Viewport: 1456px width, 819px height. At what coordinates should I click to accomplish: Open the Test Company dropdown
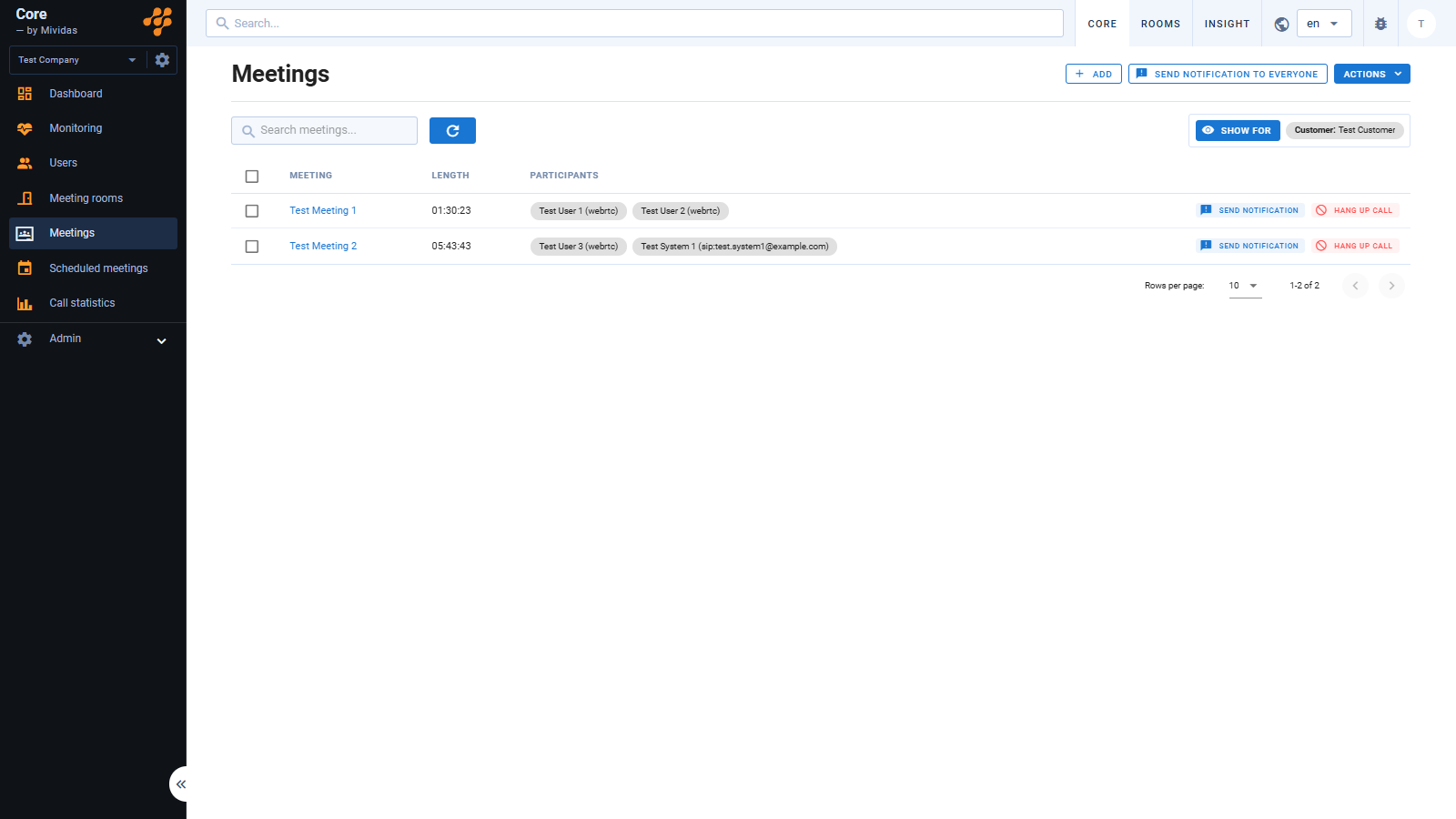tap(77, 60)
